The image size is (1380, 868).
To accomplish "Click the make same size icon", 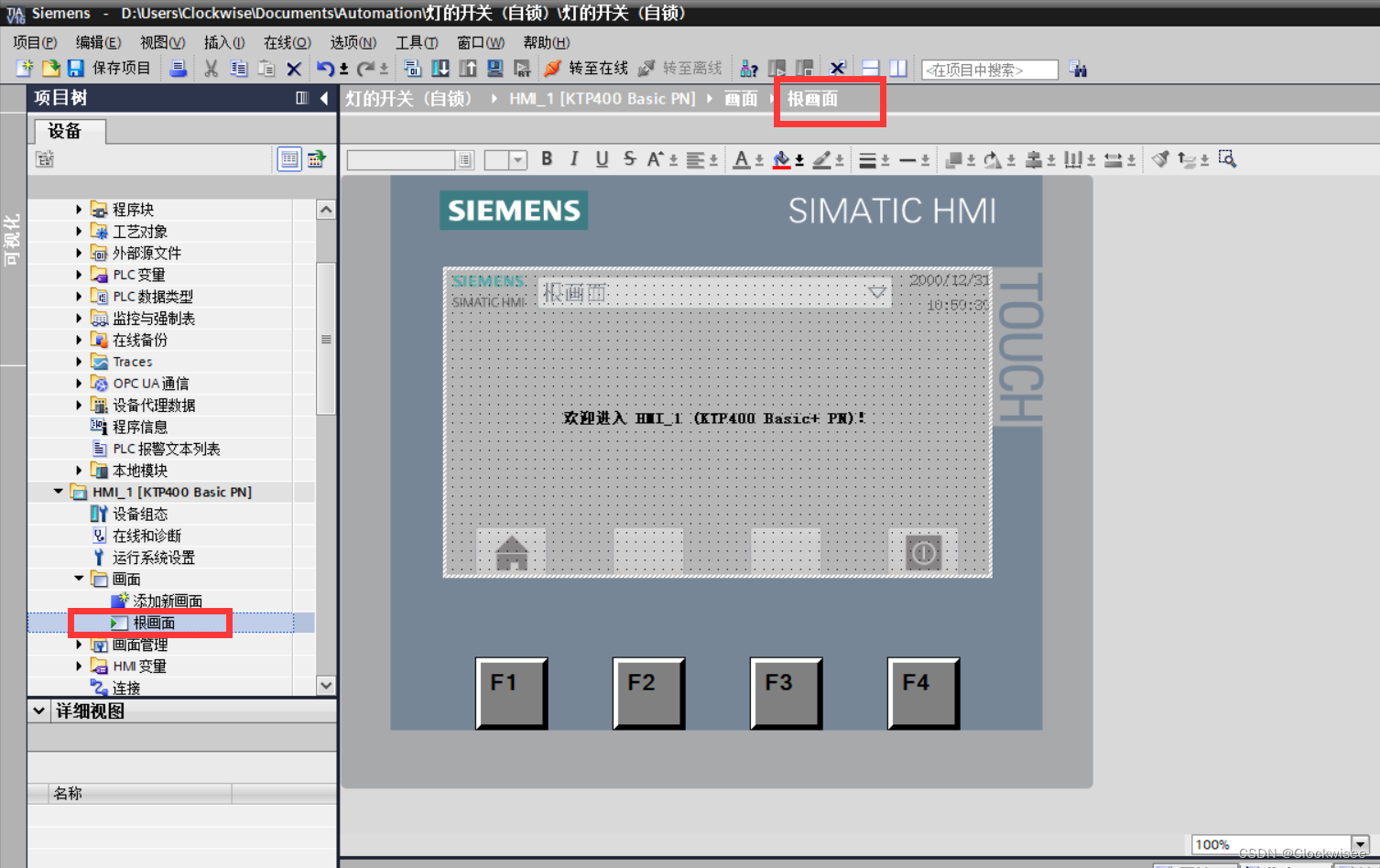I will pyautogui.click(x=1114, y=160).
